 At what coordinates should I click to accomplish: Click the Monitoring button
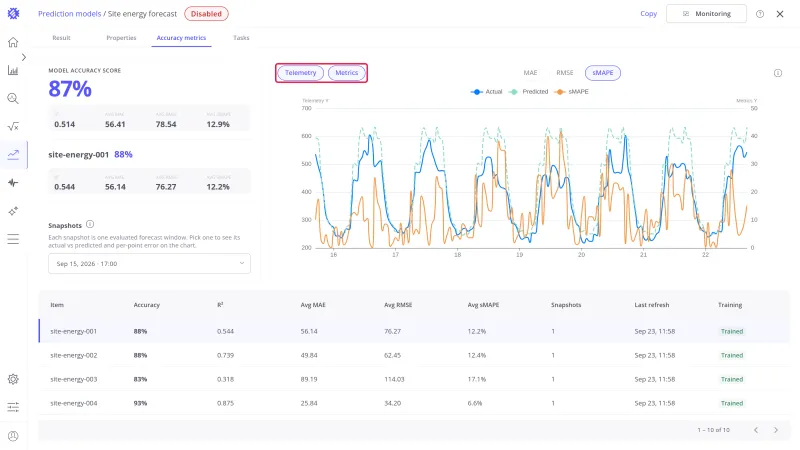point(706,14)
